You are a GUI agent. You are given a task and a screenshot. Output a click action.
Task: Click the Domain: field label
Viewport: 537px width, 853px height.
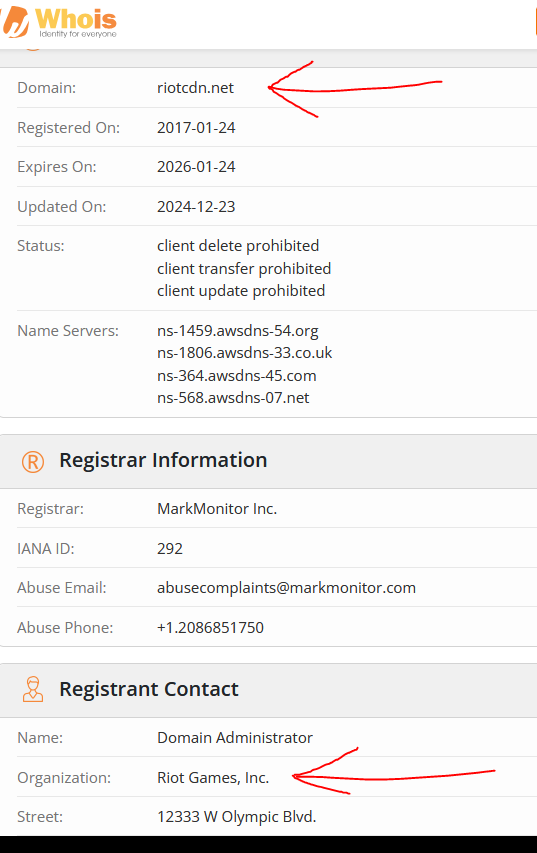[x=47, y=88]
